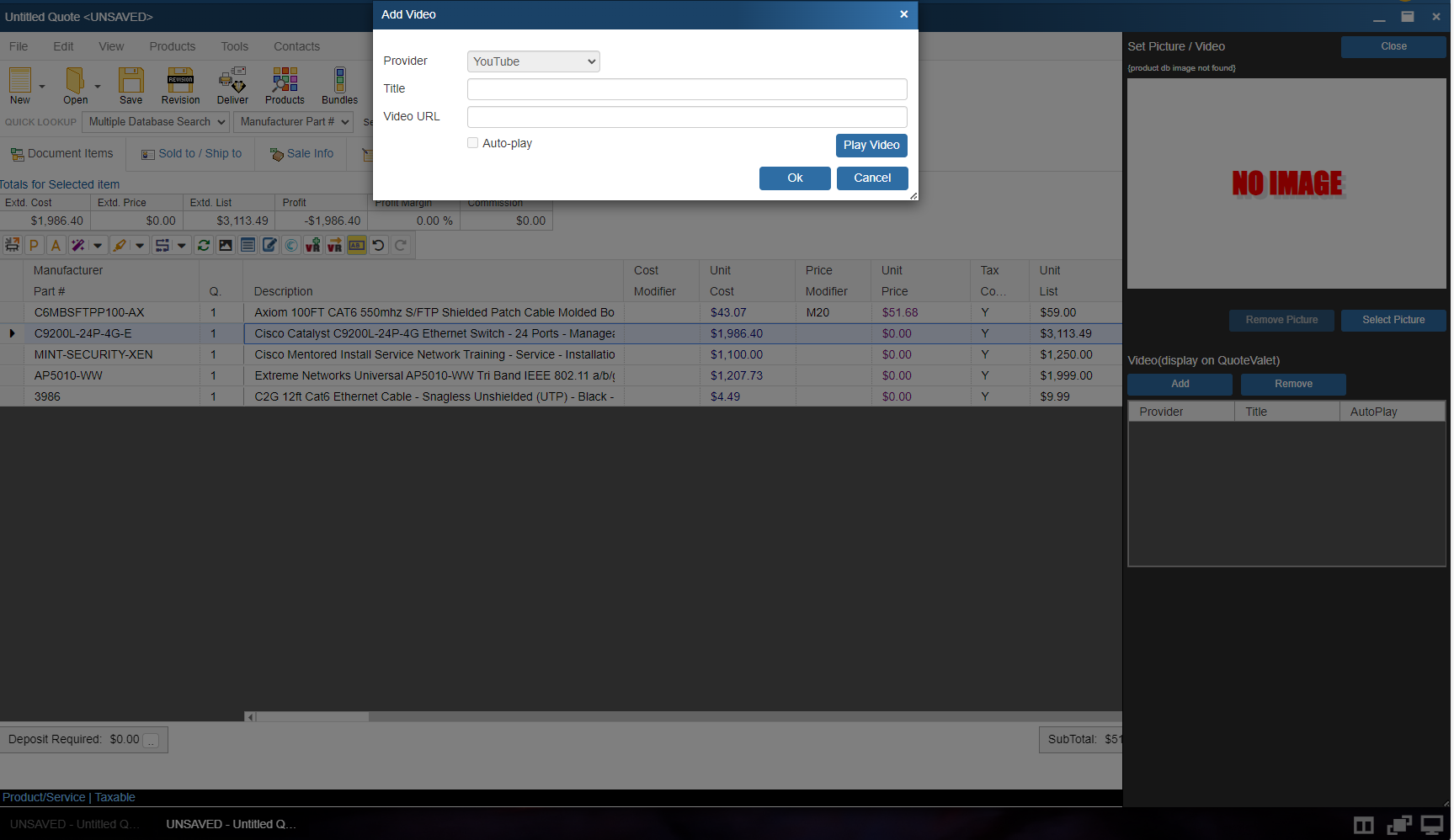Screen dimensions: 1454x840
Task: Open the Products menu
Action: click(x=173, y=46)
